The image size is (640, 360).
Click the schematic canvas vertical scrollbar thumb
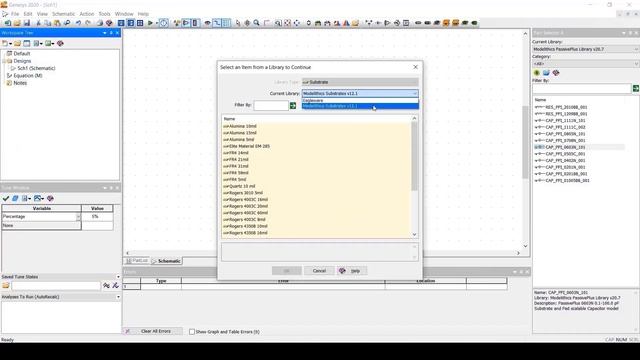[525, 142]
